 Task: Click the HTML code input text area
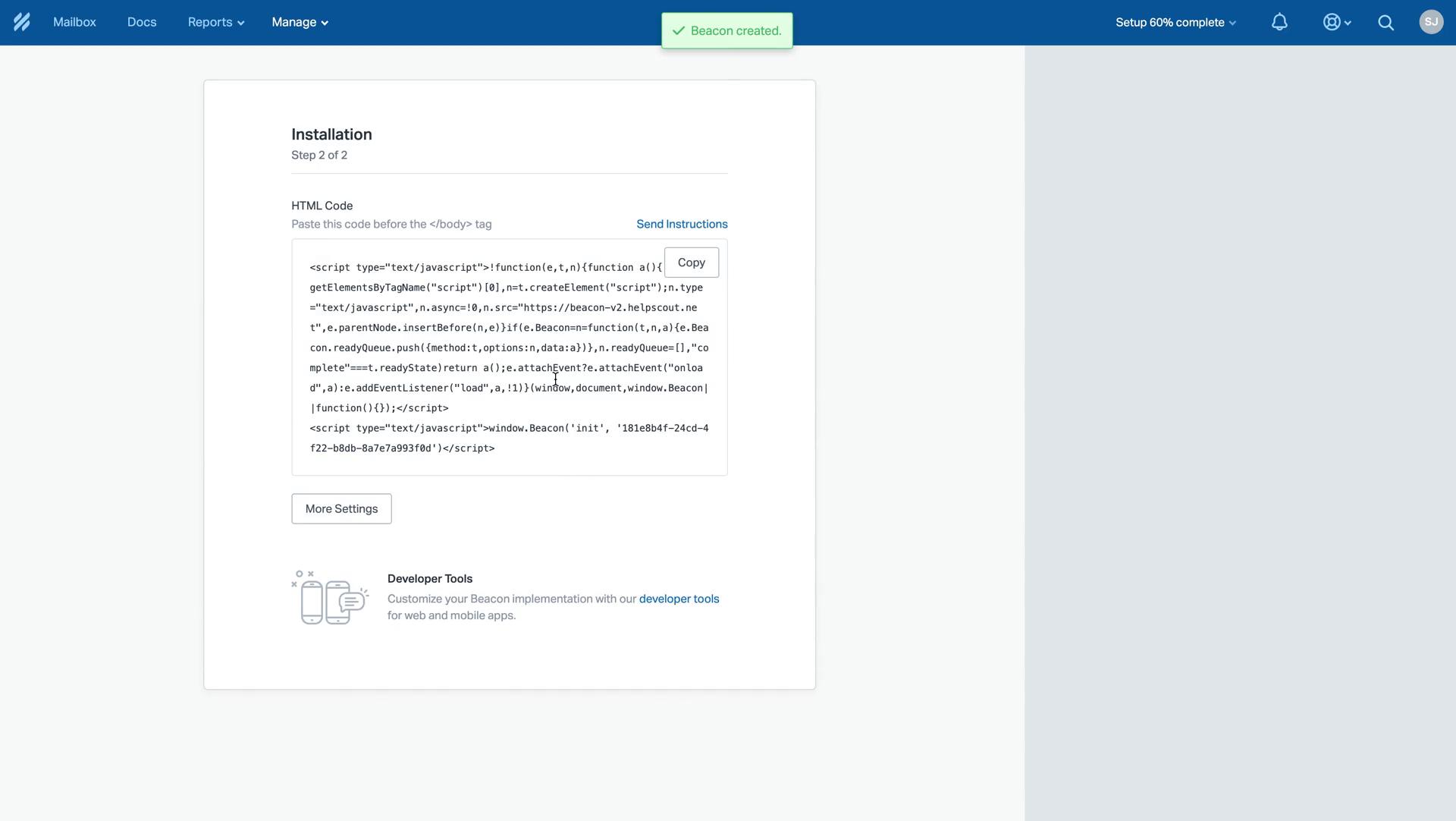(x=509, y=357)
